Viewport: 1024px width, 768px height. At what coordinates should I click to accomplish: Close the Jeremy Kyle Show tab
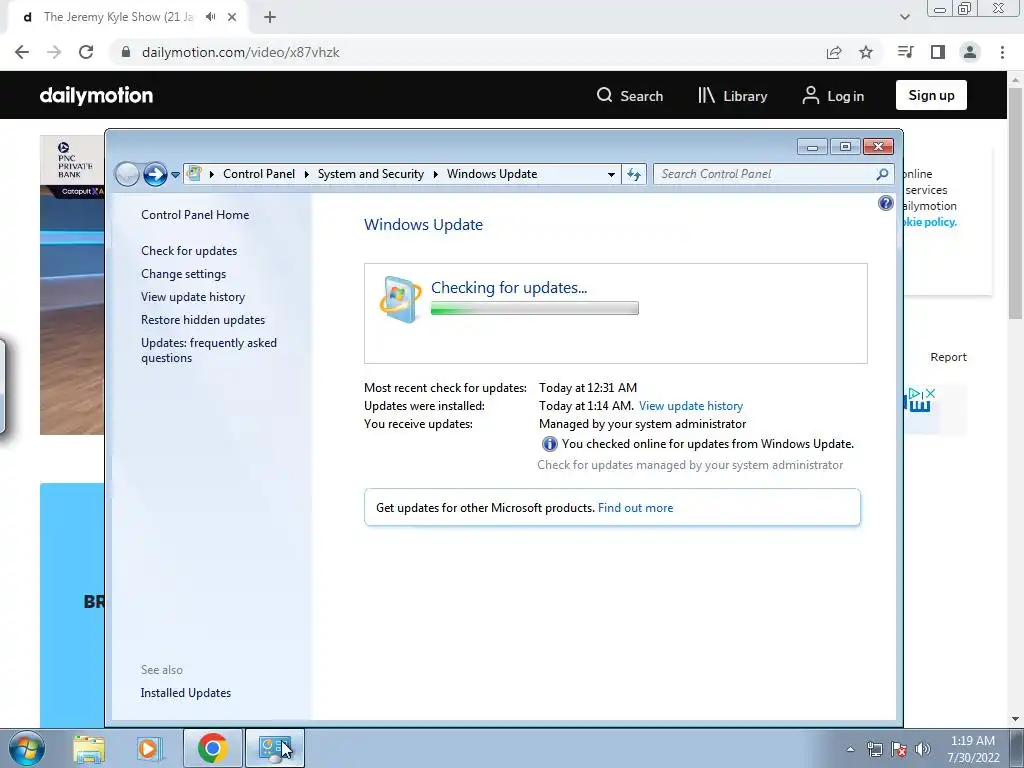click(232, 17)
